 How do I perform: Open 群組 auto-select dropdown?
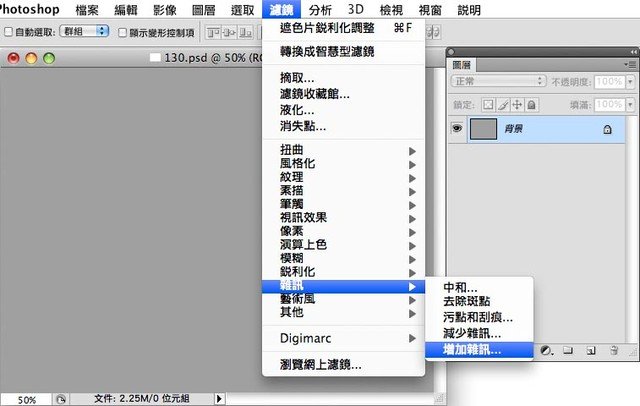[x=84, y=31]
